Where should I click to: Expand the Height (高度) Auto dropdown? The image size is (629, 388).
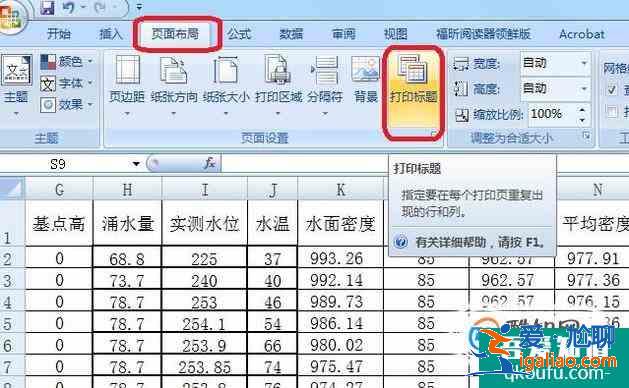point(584,88)
